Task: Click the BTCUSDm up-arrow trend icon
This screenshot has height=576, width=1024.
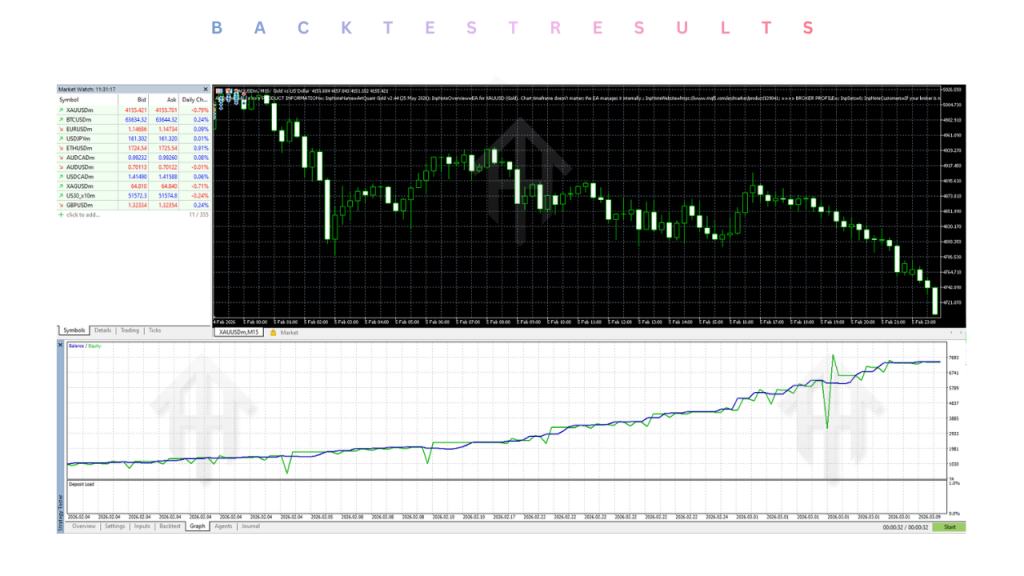Action: coord(61,120)
